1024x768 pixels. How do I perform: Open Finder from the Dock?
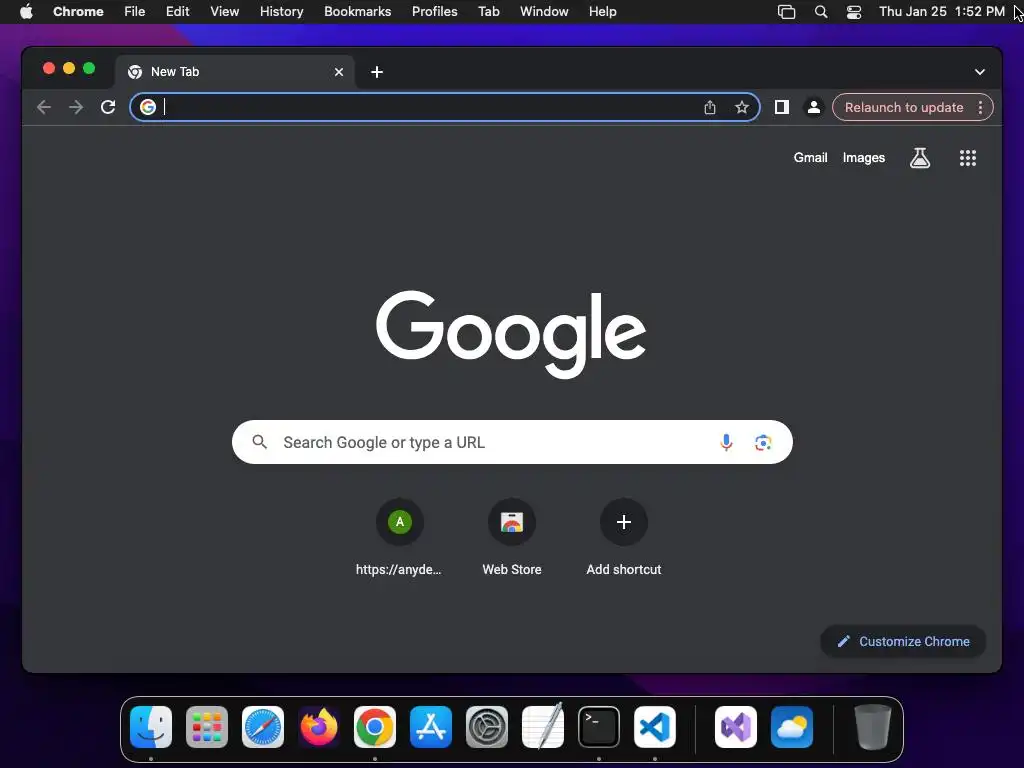(x=151, y=727)
